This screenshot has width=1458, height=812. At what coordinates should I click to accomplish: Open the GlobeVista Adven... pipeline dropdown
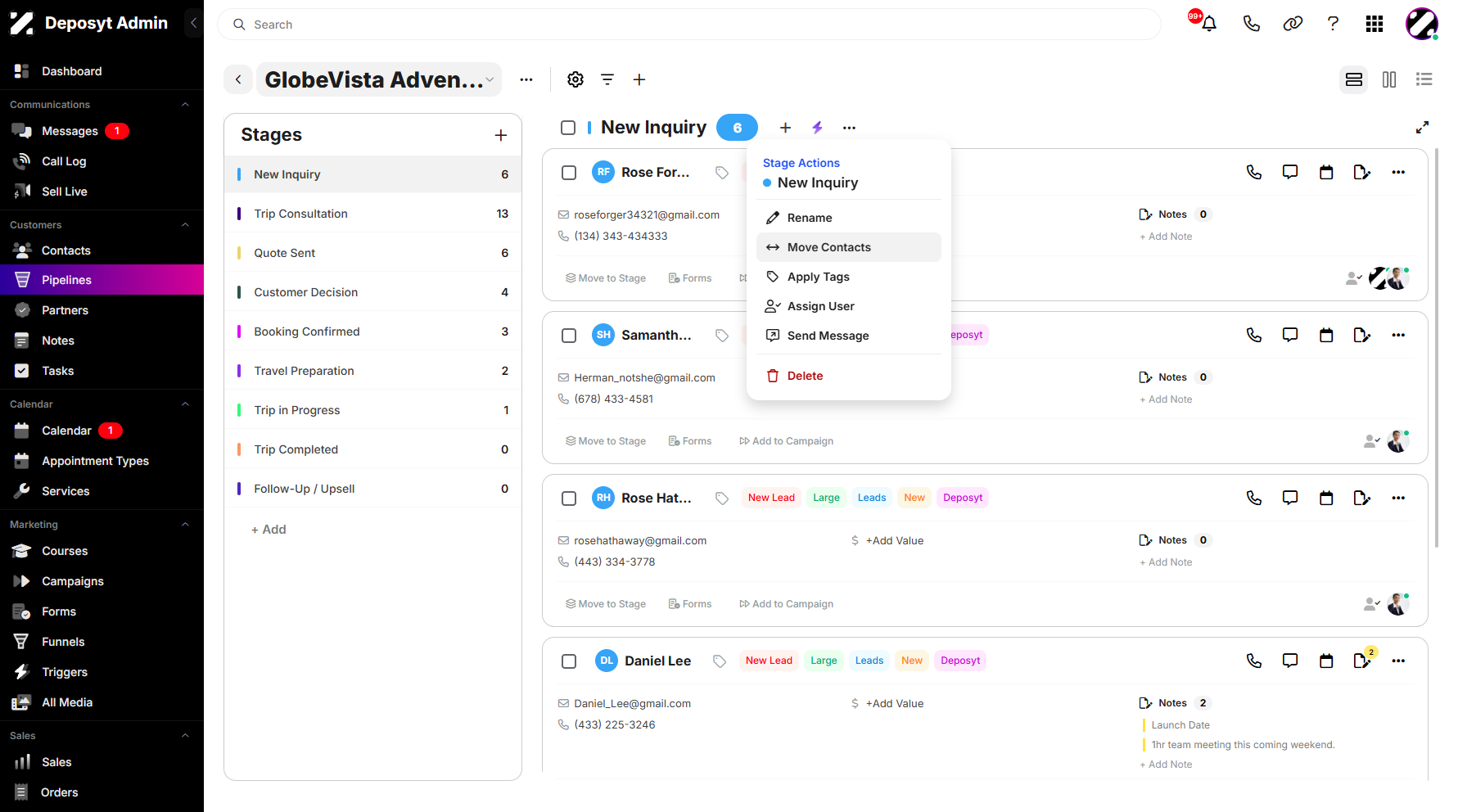(x=379, y=79)
